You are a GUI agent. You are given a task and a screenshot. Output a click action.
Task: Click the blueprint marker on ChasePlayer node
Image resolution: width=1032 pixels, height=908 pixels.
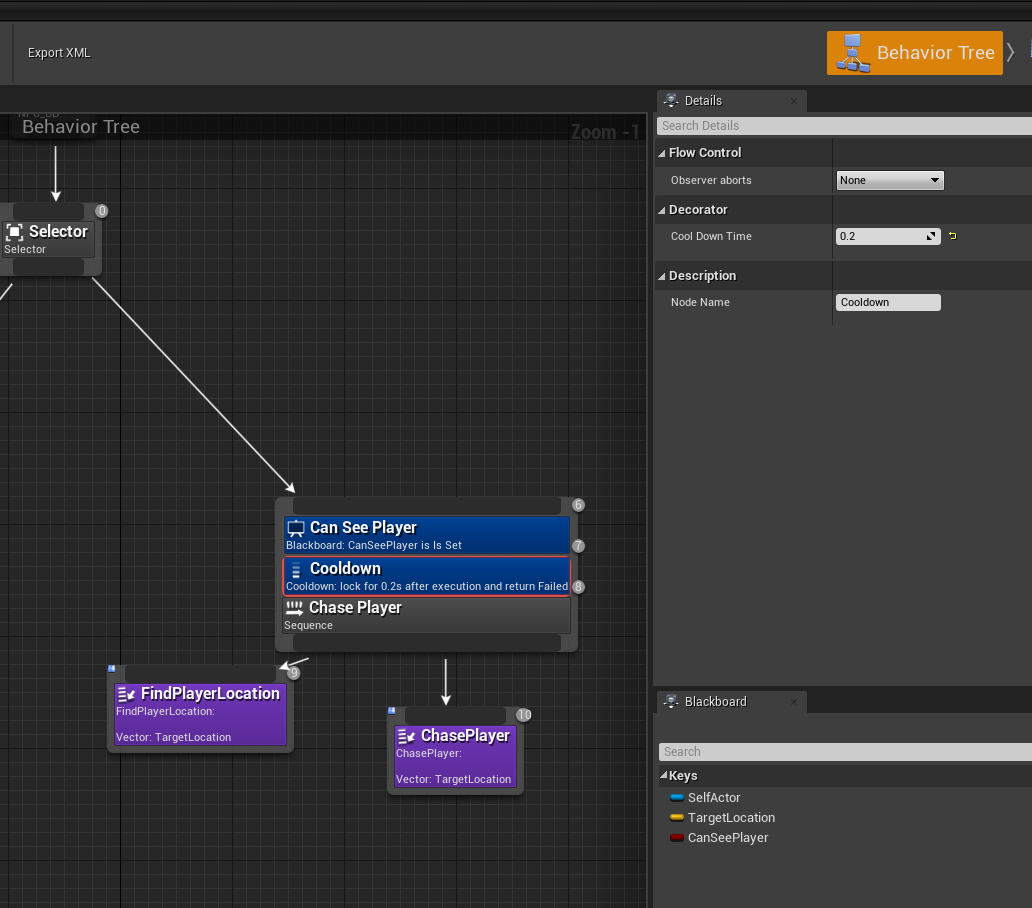(392, 711)
